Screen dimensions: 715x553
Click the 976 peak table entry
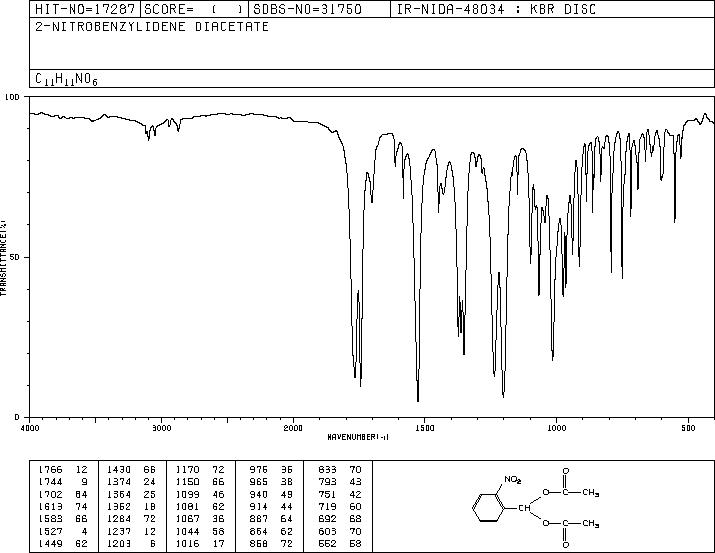(x=270, y=470)
